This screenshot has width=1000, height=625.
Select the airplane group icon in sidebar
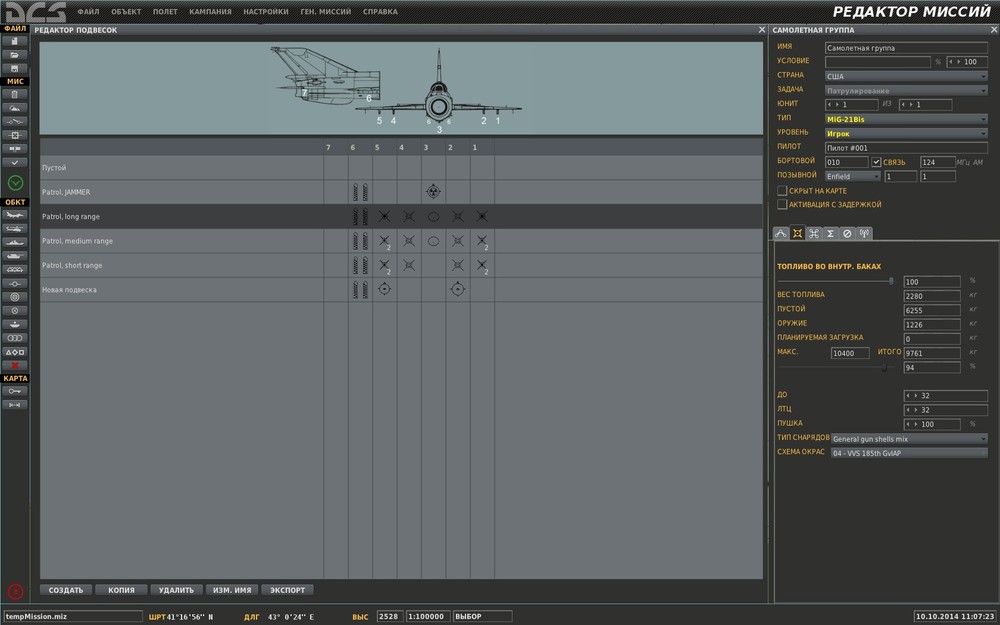point(15,215)
